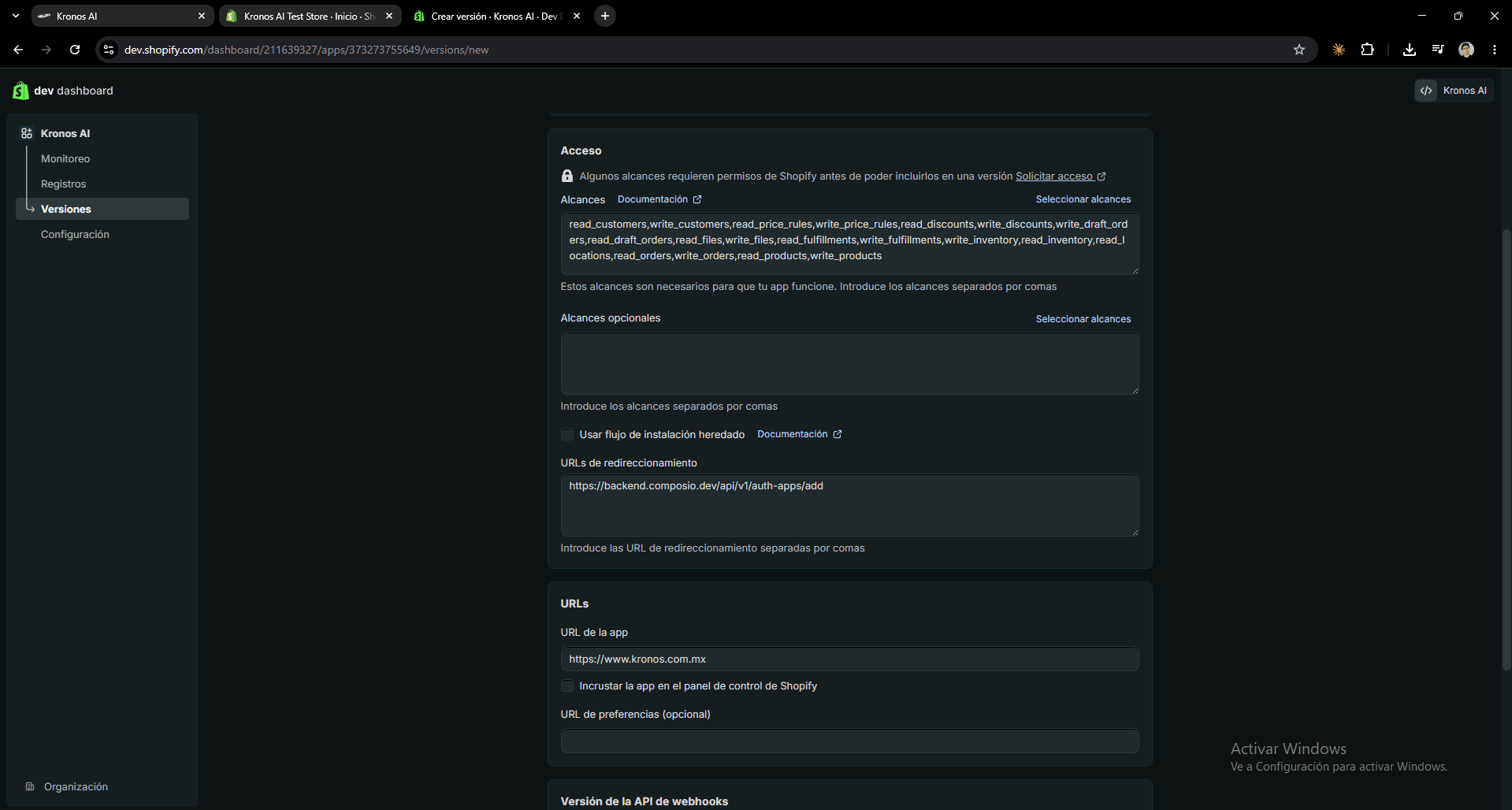This screenshot has height=810, width=1512.
Task: Click the page vertical scrollbar
Action: [x=1506, y=449]
